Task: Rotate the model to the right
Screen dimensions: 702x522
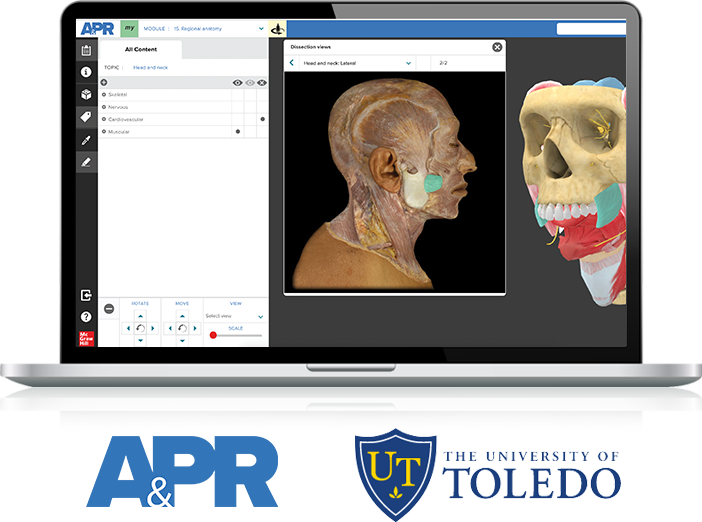Action: click(x=153, y=328)
